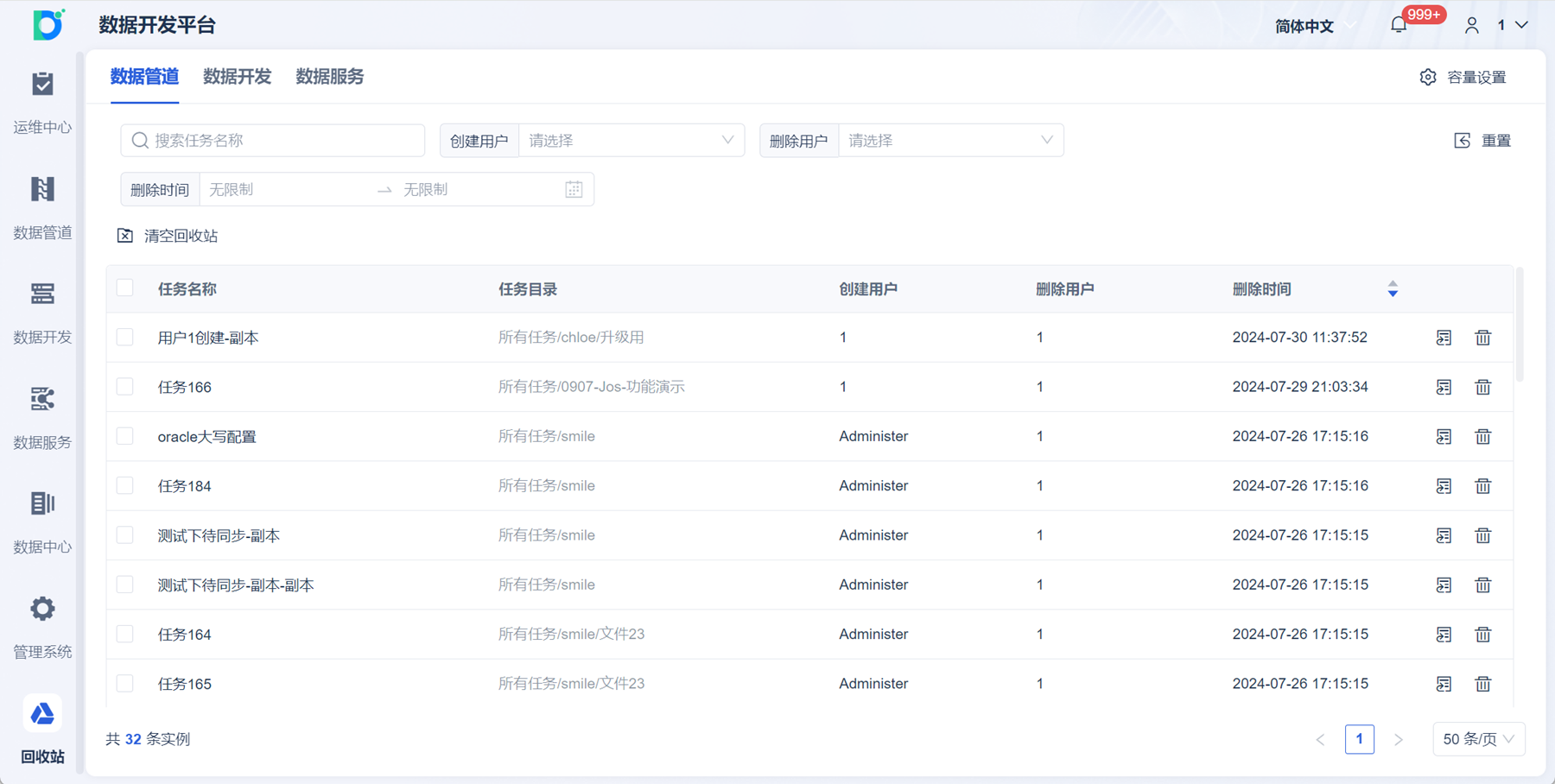The image size is (1555, 784).
Task: Click the notification bell icon
Action: [x=1399, y=25]
